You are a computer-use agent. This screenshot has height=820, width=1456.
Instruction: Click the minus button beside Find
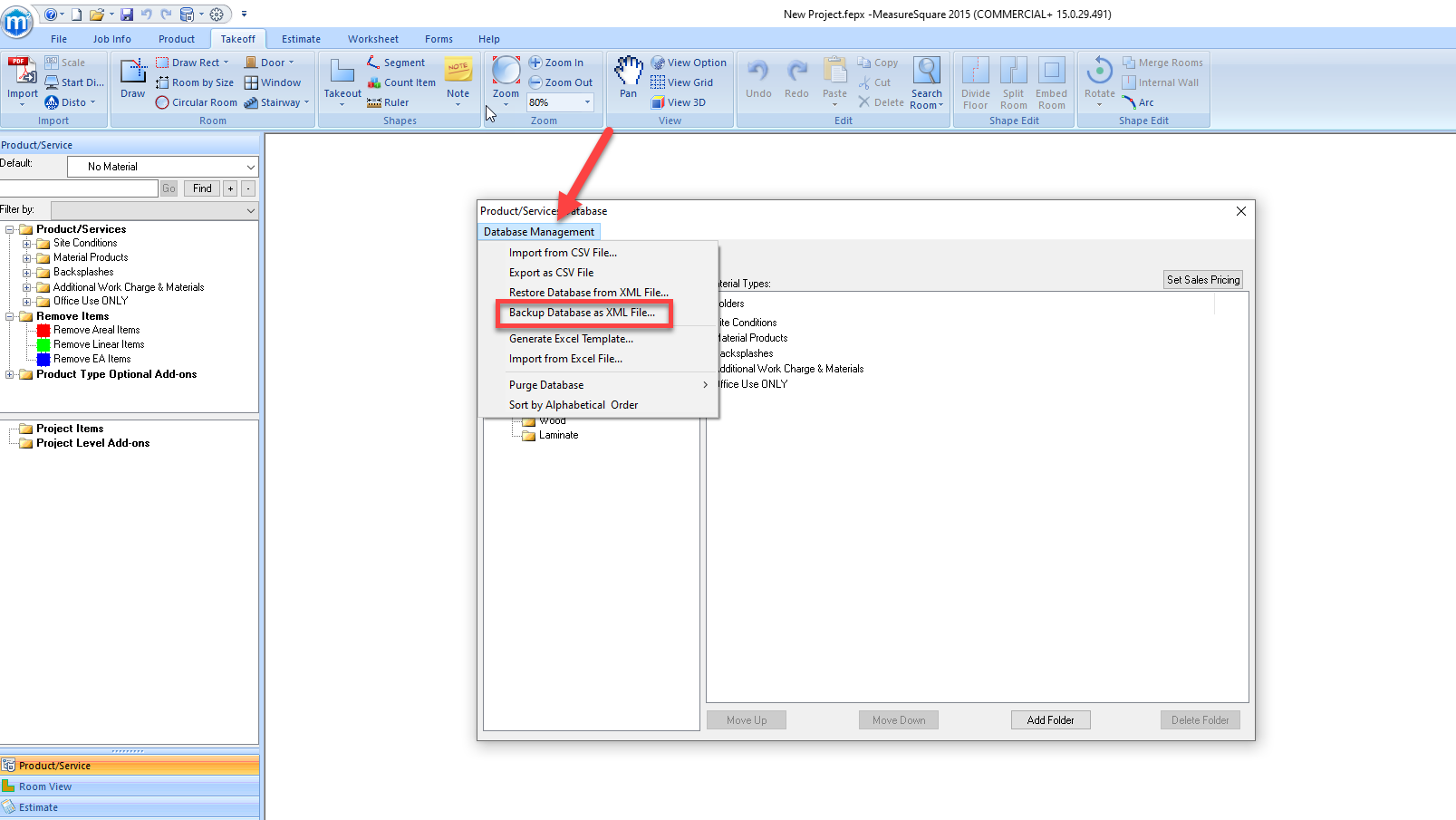click(x=248, y=188)
